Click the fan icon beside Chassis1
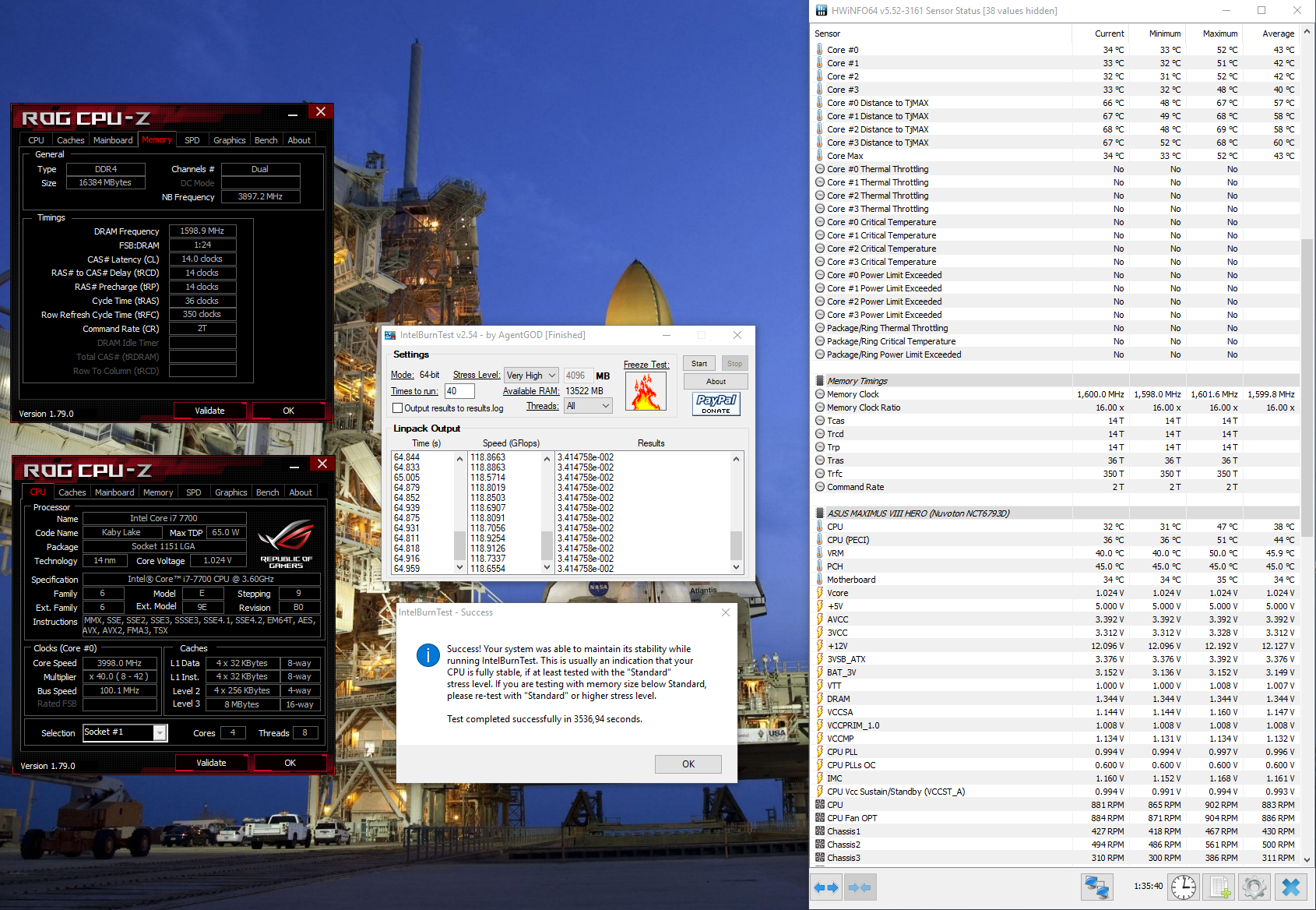Viewport: 1316px width, 910px height. pyautogui.click(x=820, y=831)
